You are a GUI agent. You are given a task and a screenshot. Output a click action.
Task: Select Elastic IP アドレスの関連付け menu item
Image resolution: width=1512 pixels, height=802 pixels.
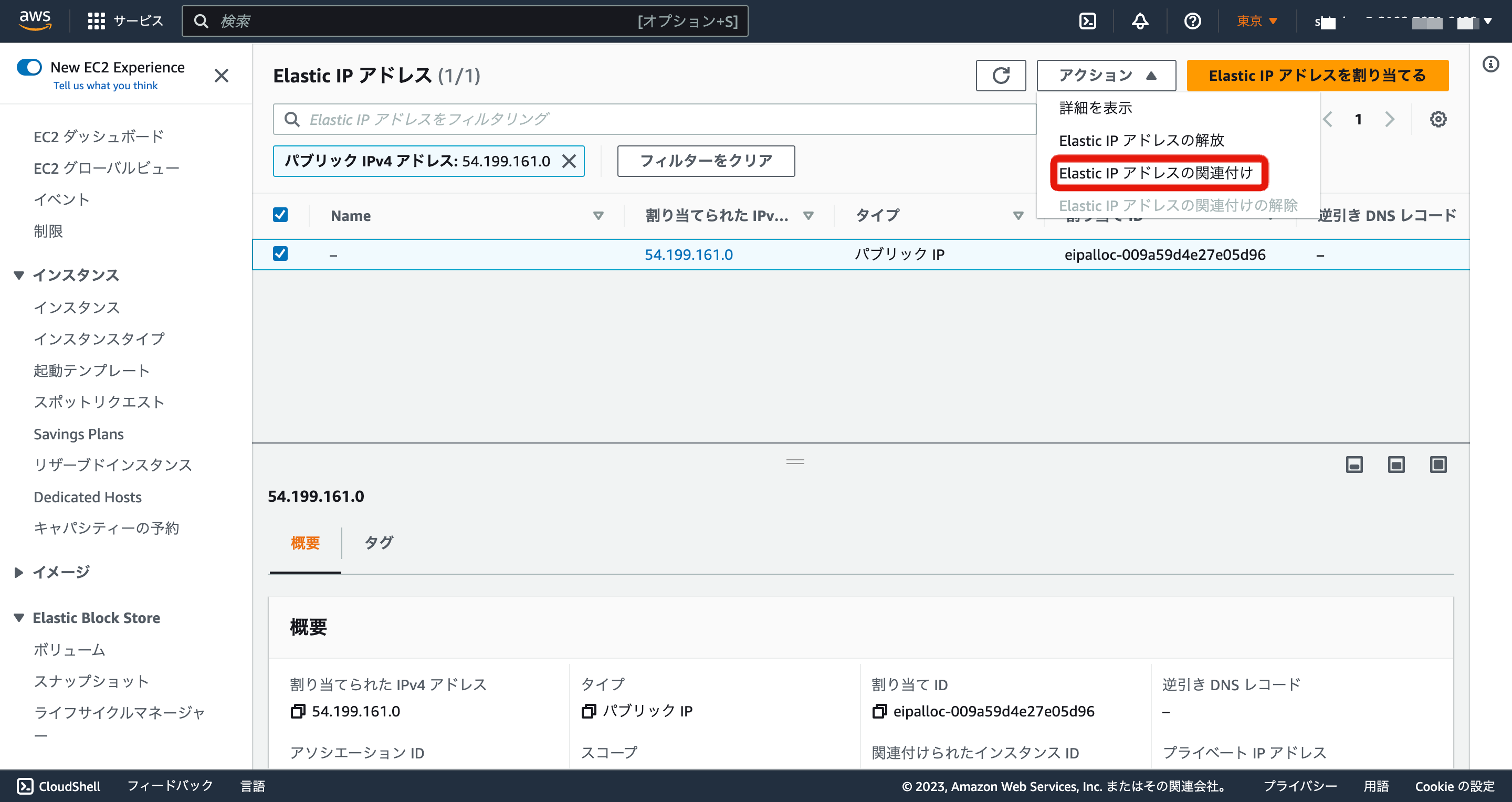[x=1155, y=173]
